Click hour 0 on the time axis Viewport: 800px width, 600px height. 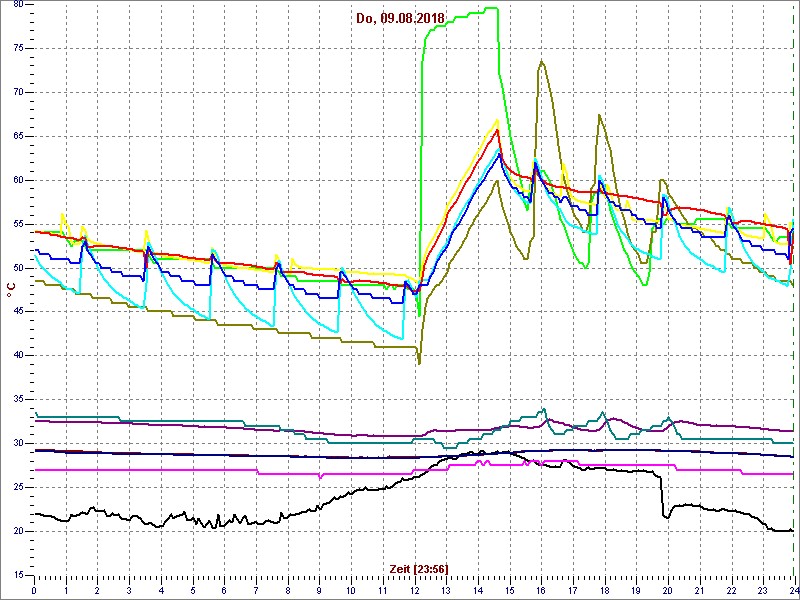(34, 590)
